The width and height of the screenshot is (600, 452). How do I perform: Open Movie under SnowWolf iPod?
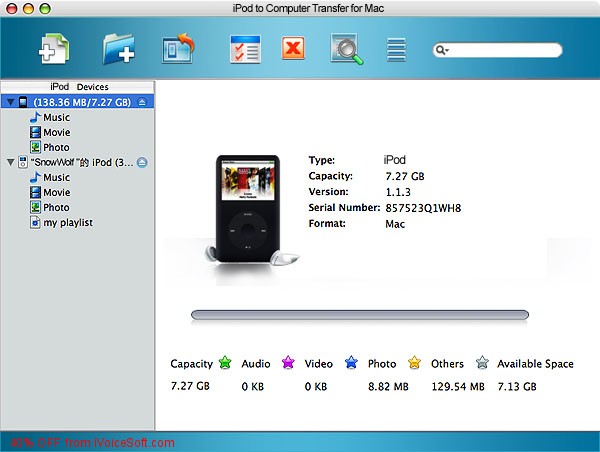tap(50, 193)
